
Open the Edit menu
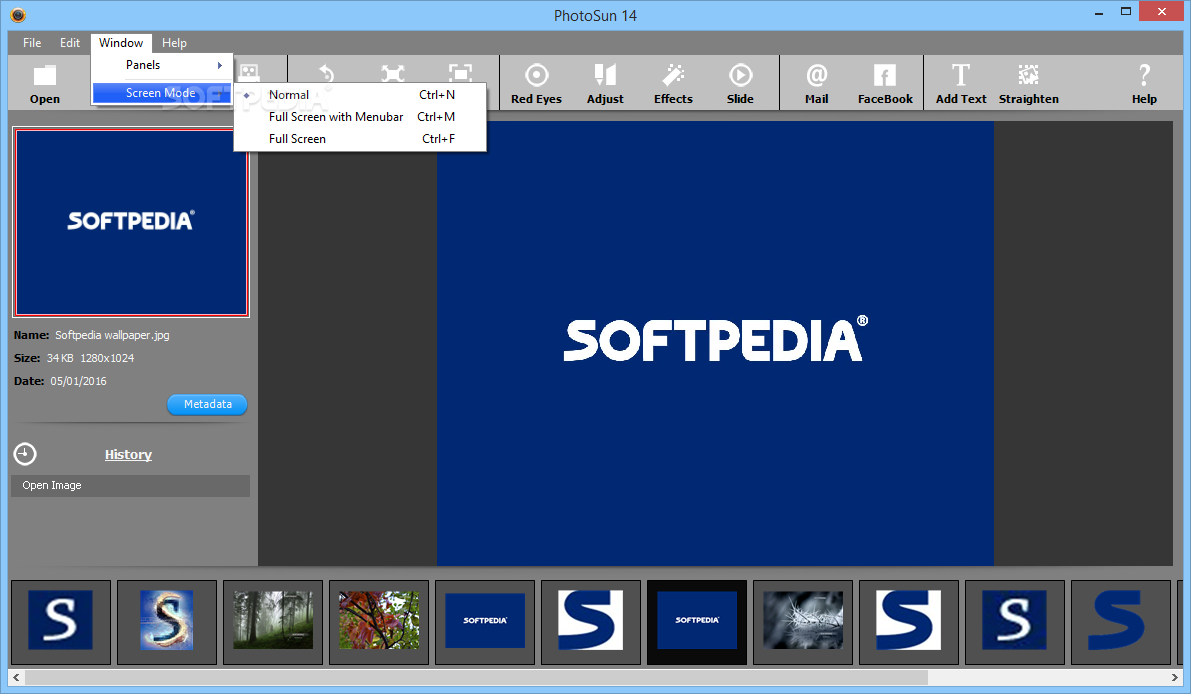click(x=70, y=43)
